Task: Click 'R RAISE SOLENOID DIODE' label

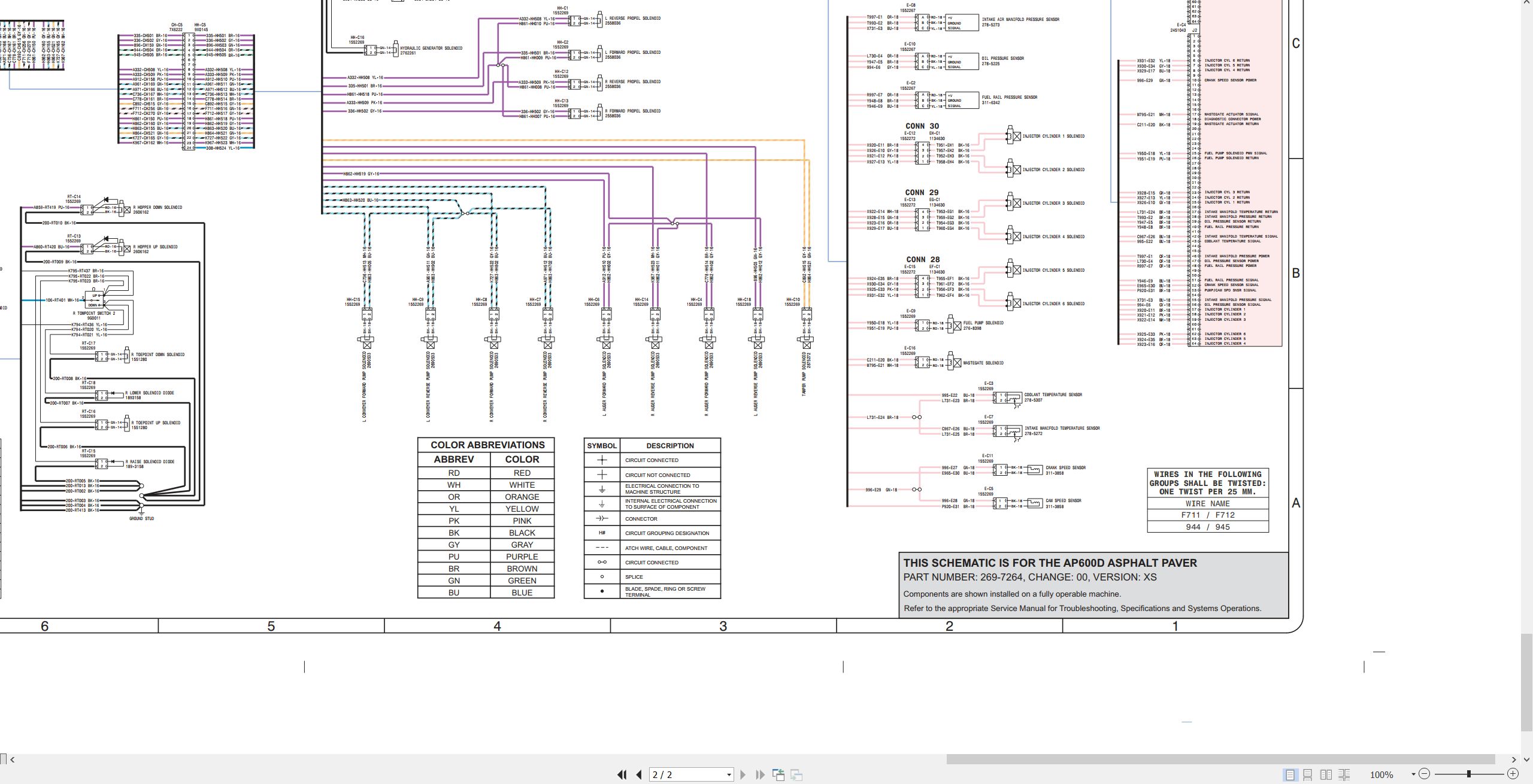Action: pyautogui.click(x=150, y=462)
